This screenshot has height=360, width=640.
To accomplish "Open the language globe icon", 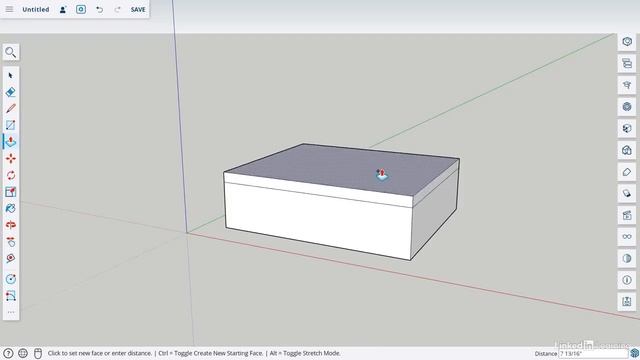I will (23, 353).
